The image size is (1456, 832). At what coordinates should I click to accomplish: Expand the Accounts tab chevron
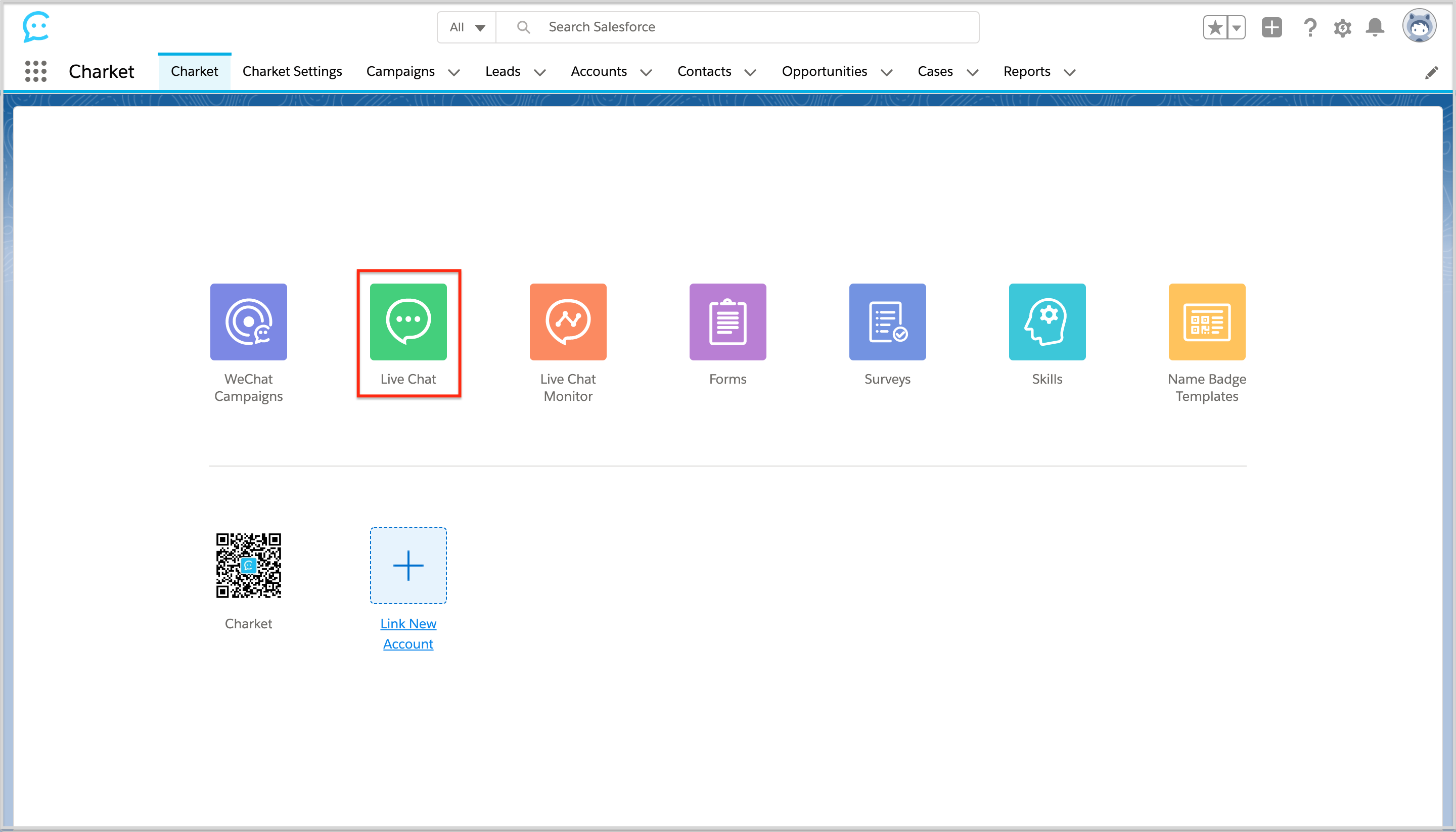pyautogui.click(x=646, y=72)
